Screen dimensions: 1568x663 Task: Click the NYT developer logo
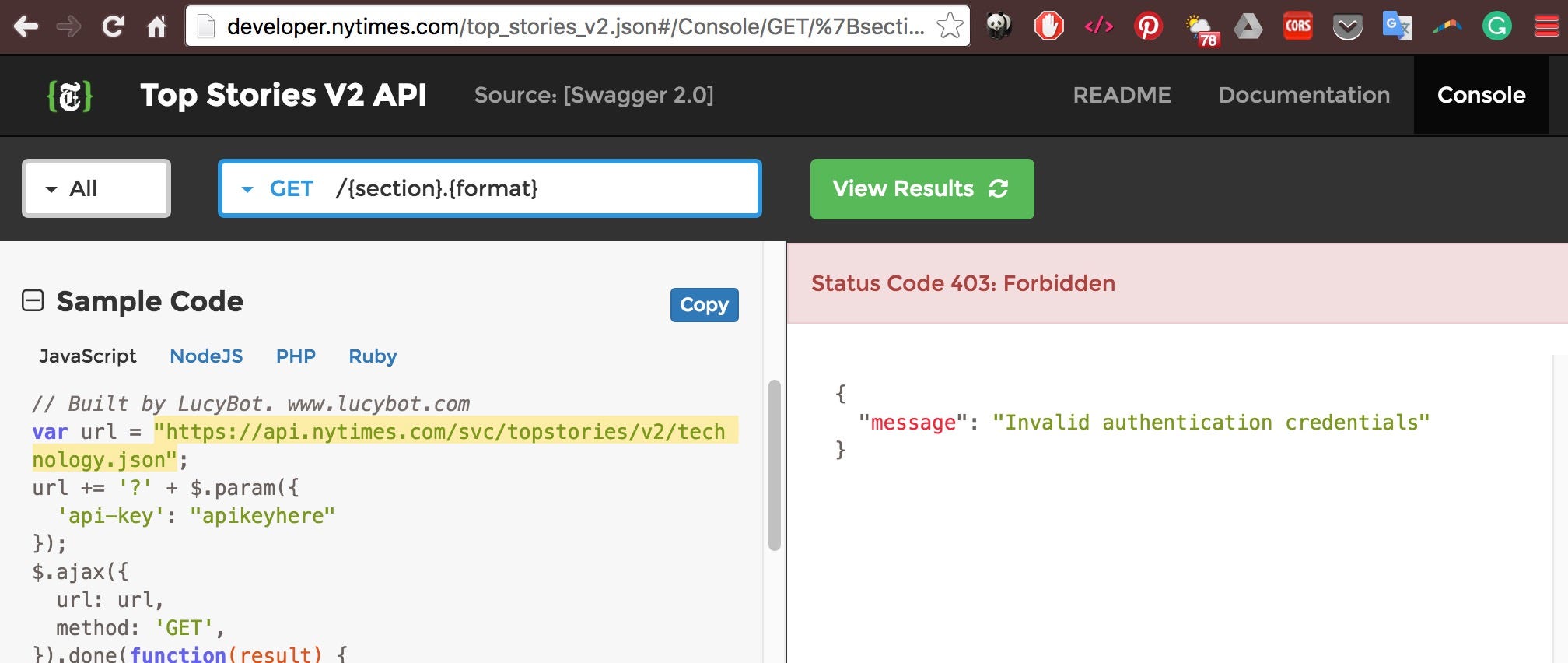point(70,96)
